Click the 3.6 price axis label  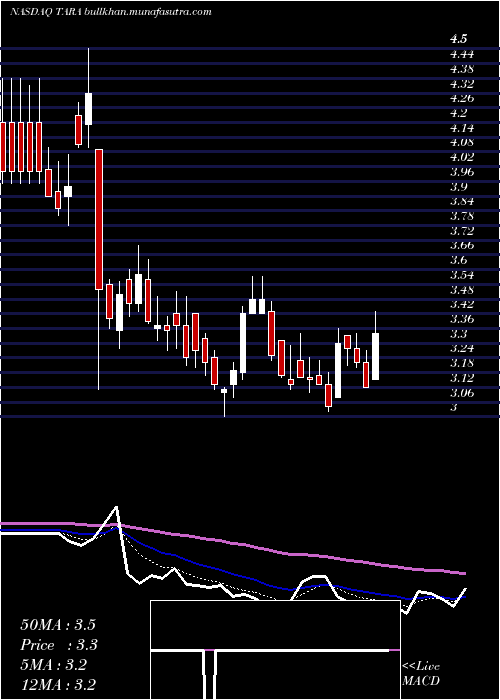pyautogui.click(x=459, y=260)
